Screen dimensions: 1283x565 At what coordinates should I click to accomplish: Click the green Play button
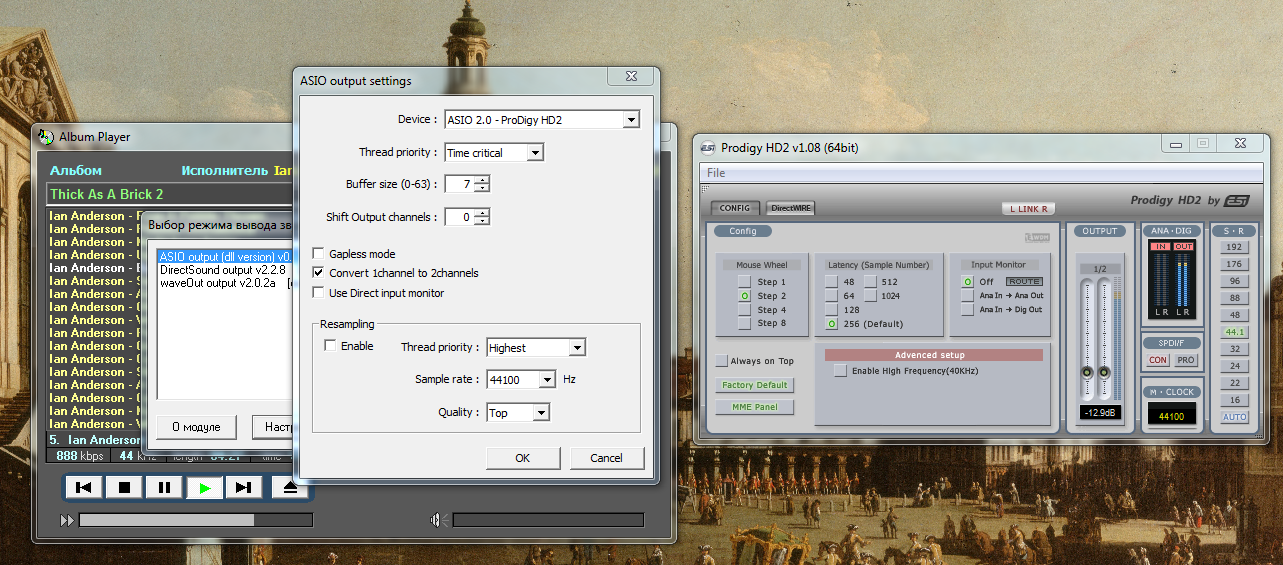pyautogui.click(x=204, y=488)
